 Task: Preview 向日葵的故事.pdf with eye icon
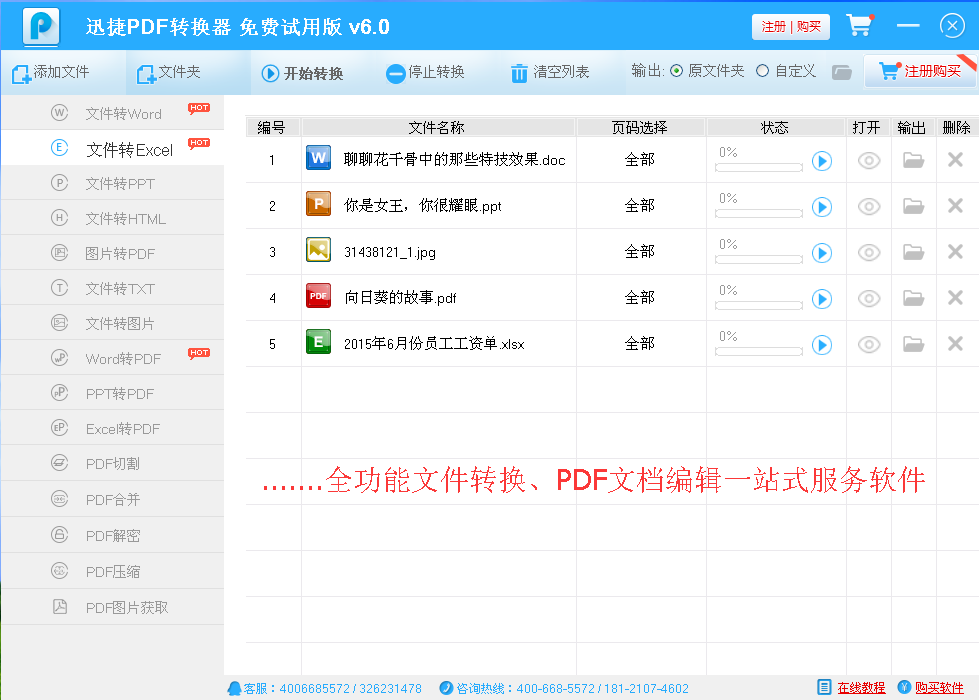coord(868,298)
